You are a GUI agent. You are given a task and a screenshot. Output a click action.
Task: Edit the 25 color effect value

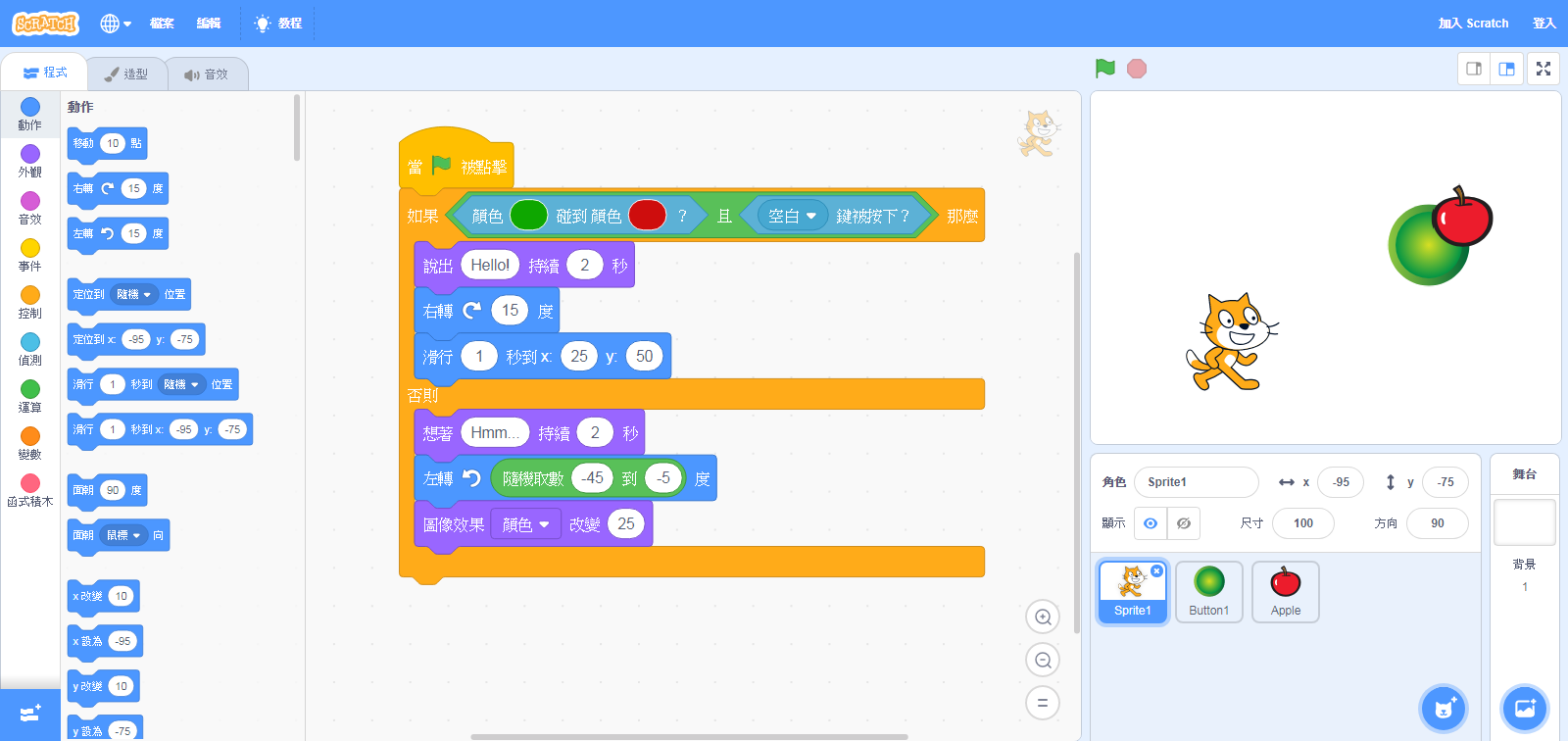tap(625, 523)
